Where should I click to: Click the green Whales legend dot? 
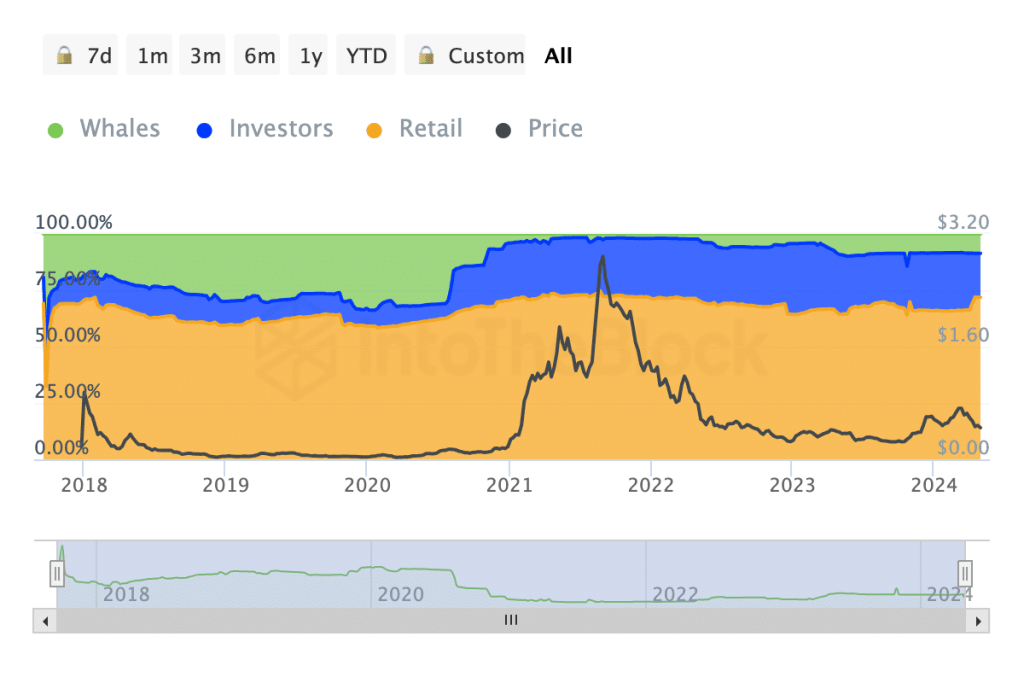click(56, 131)
